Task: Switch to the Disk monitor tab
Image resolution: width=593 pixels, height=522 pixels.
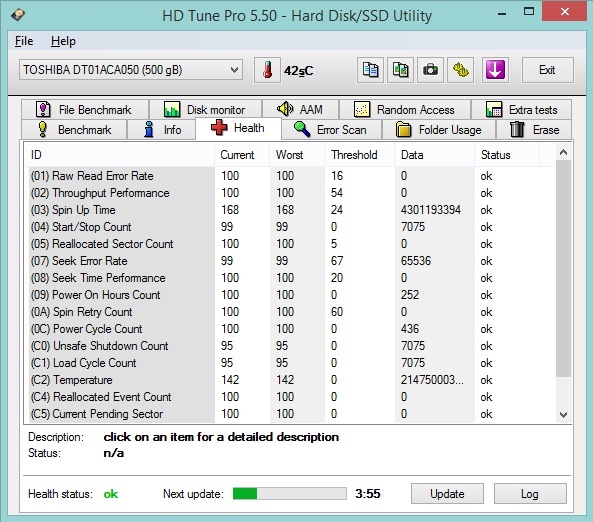Action: click(x=205, y=110)
